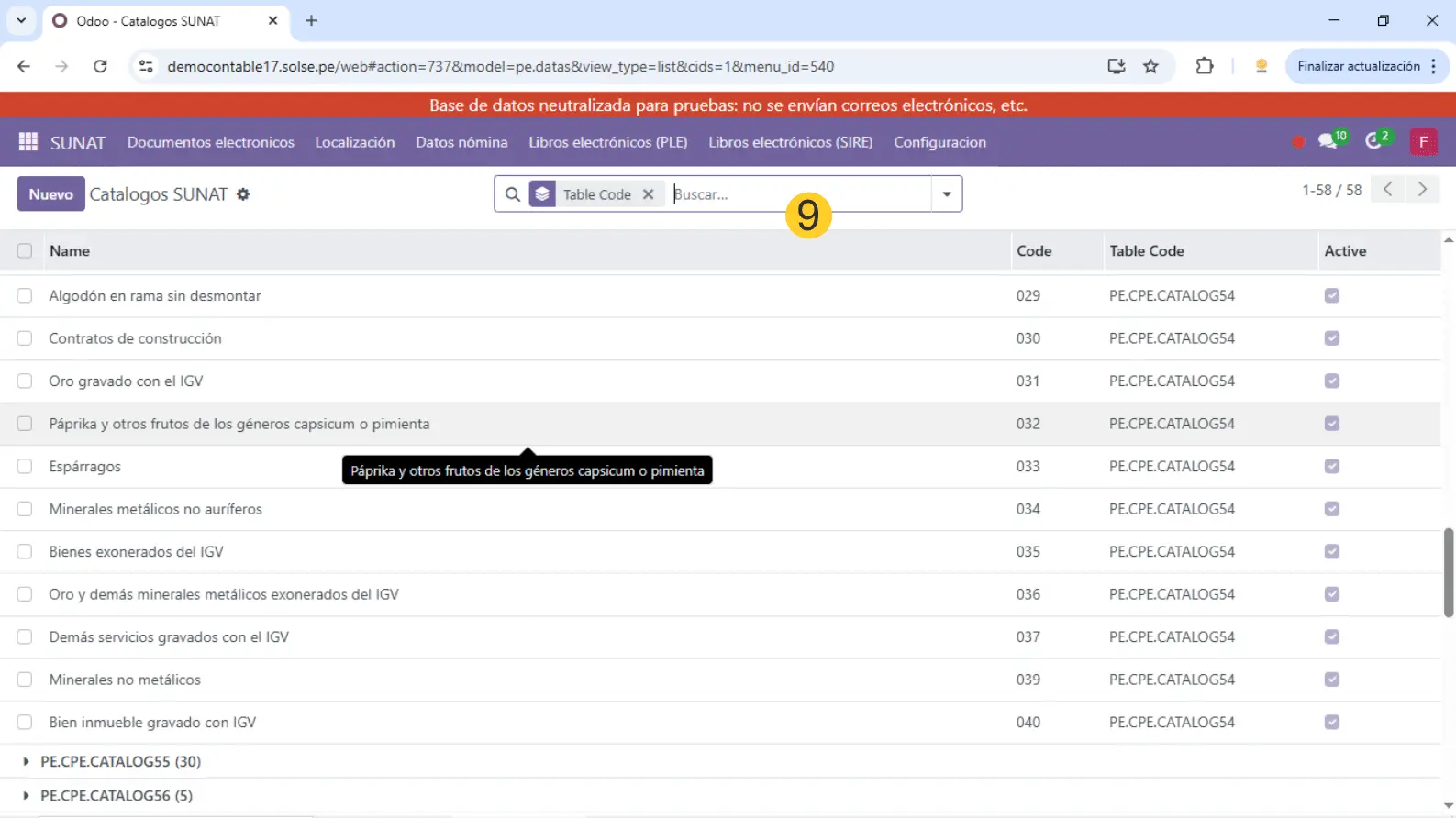Check the Oro gravado con el IGV row
This screenshot has width=1456, height=818.
coord(25,381)
